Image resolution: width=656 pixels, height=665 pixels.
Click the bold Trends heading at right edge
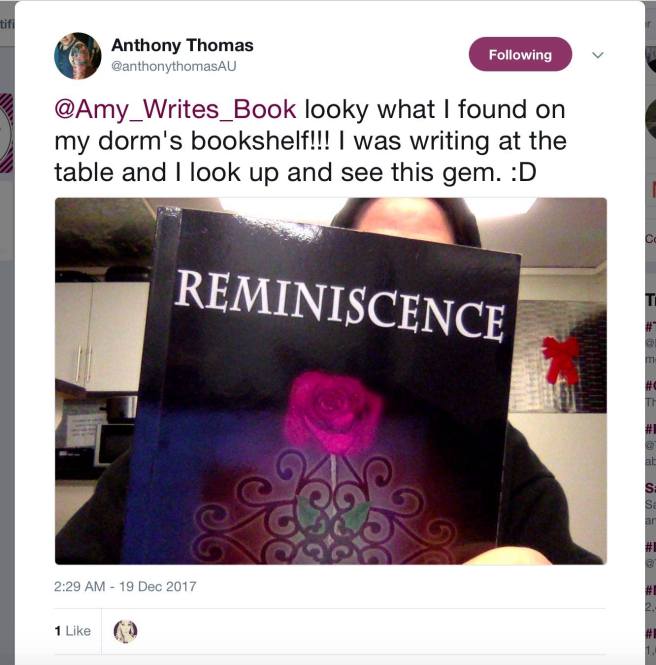coord(650,300)
